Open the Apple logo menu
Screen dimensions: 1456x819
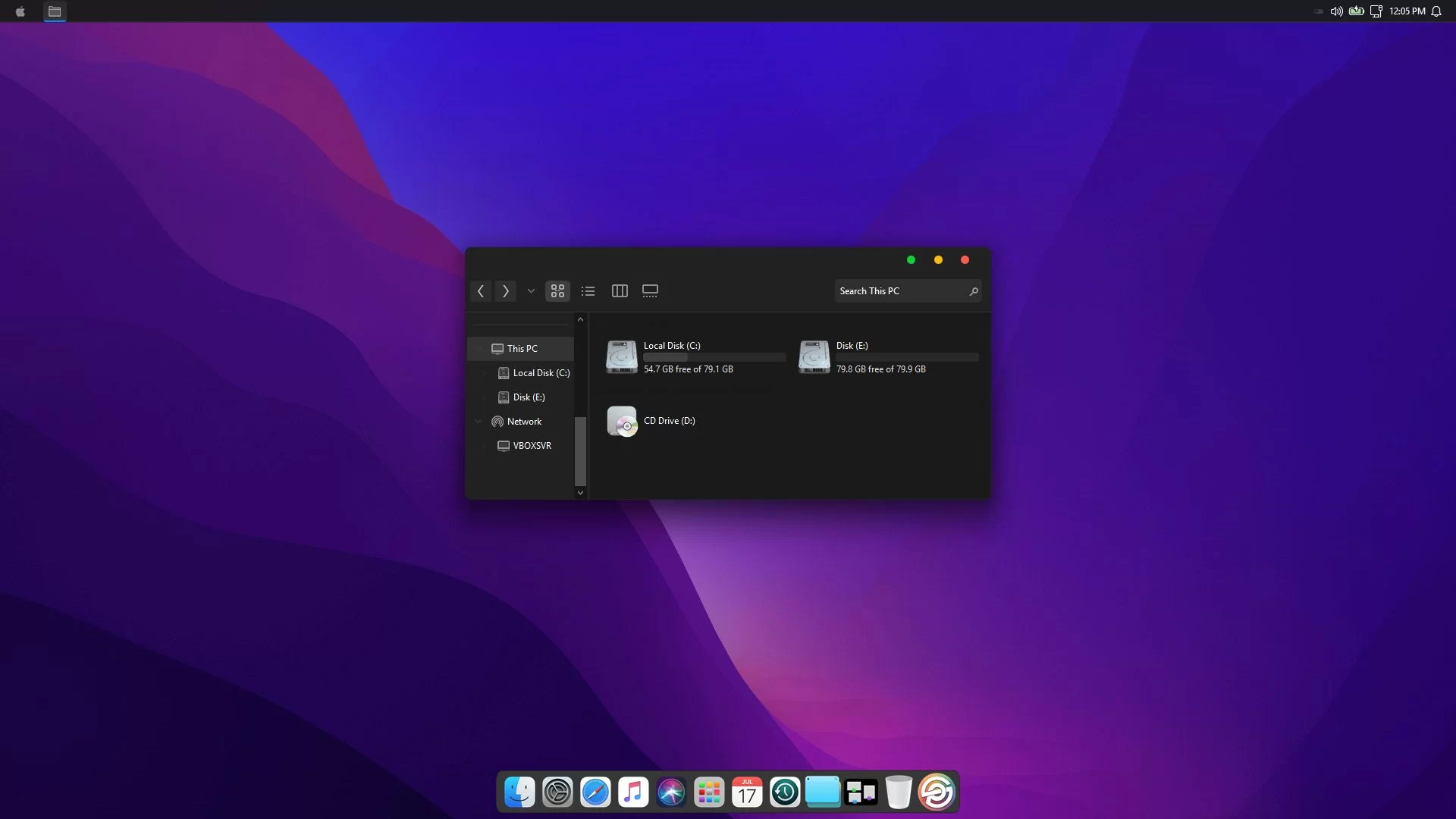coord(20,11)
